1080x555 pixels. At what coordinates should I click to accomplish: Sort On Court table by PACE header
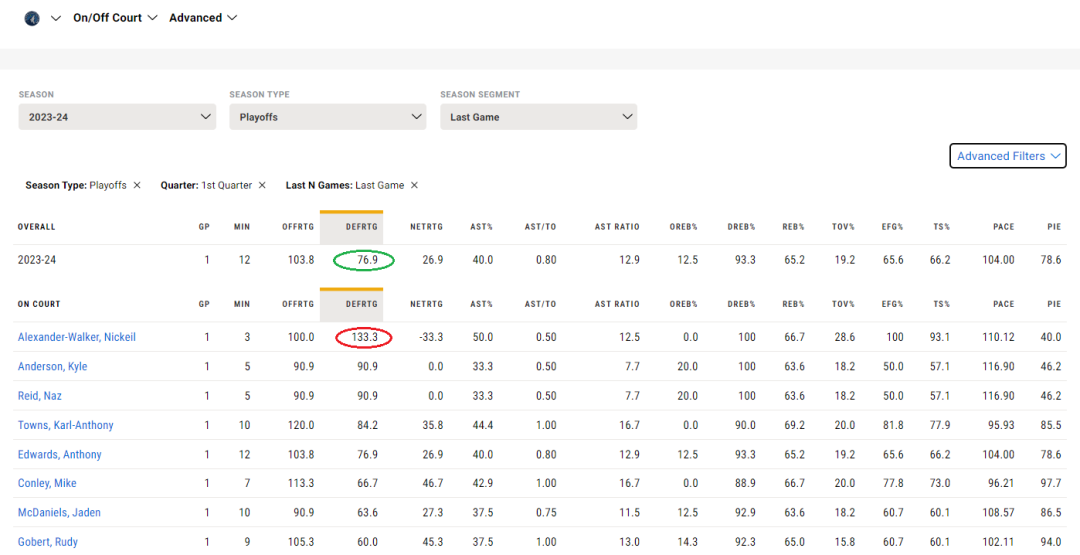pos(1004,304)
